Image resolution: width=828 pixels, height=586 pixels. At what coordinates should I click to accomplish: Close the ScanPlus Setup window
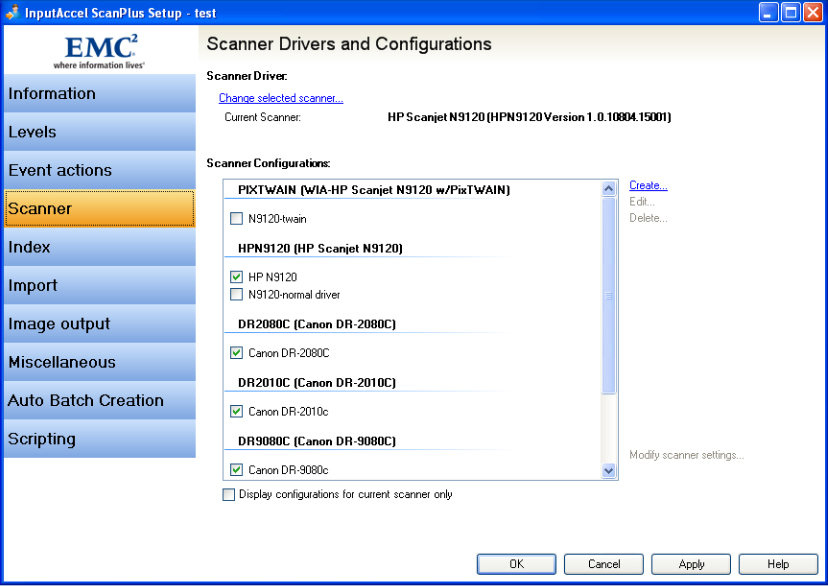tap(813, 12)
